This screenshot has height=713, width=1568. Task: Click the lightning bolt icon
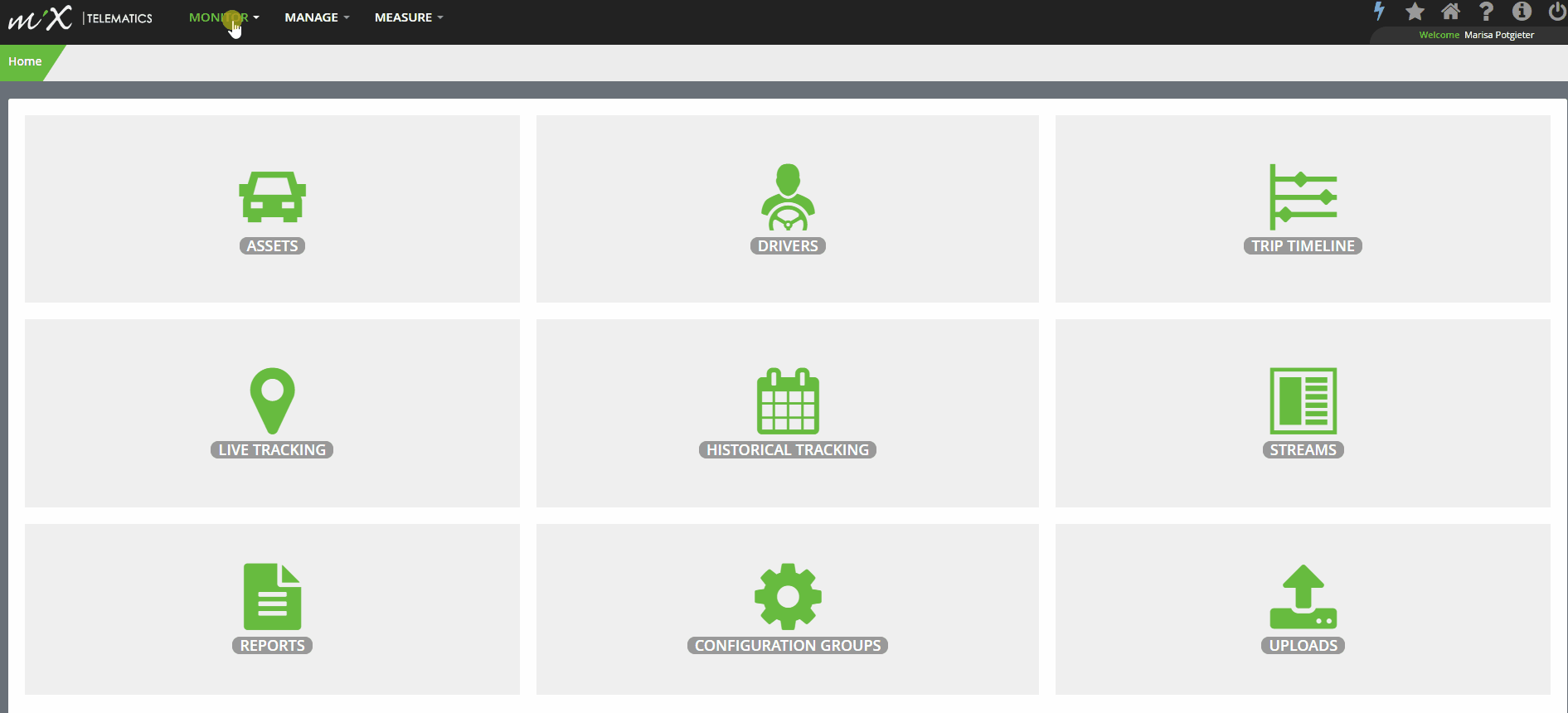click(1379, 12)
